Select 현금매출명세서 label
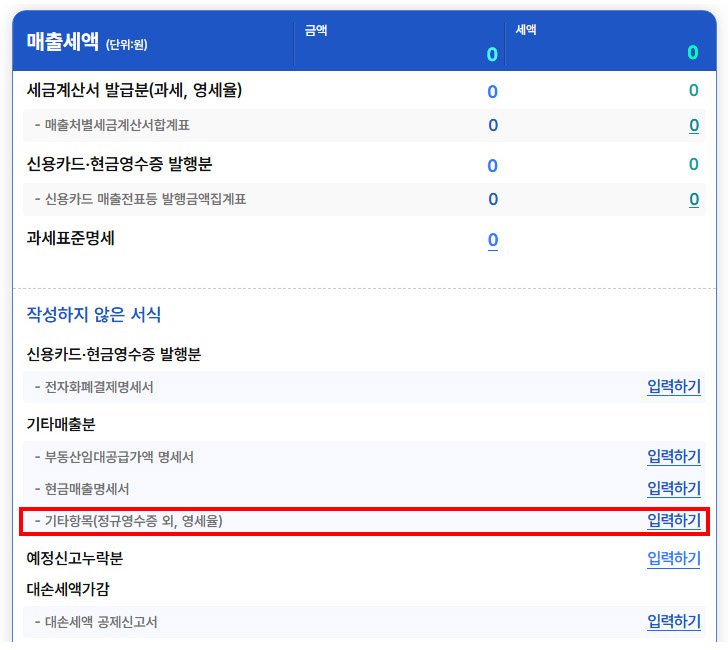 pos(87,489)
